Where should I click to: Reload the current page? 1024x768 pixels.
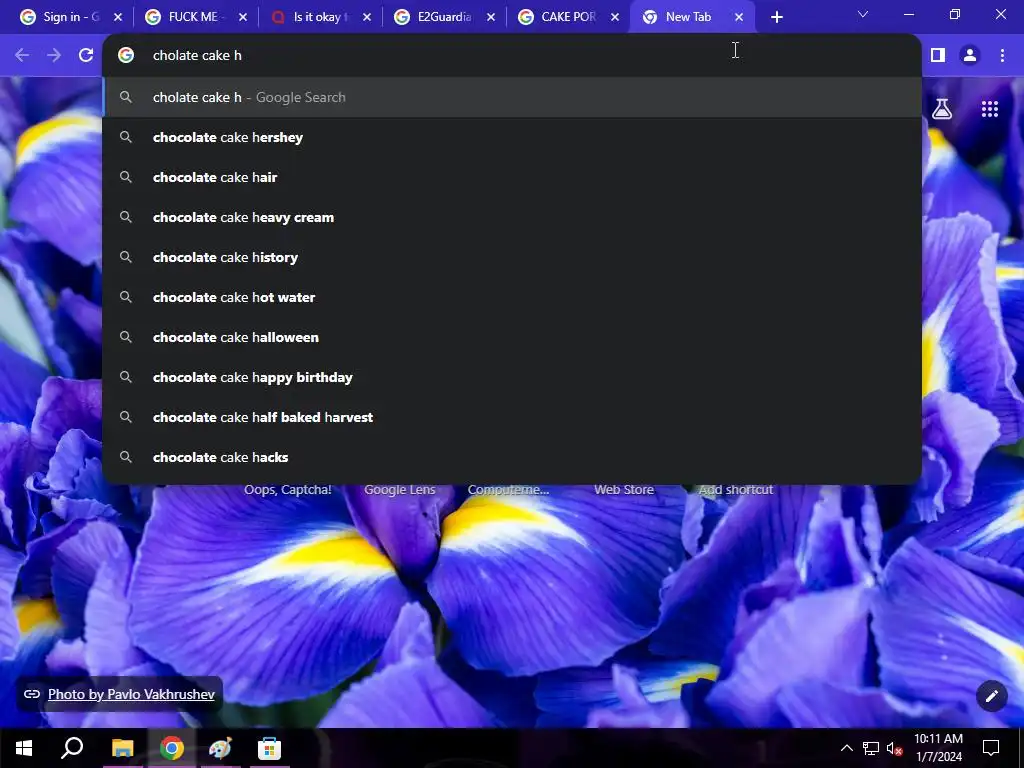click(86, 55)
